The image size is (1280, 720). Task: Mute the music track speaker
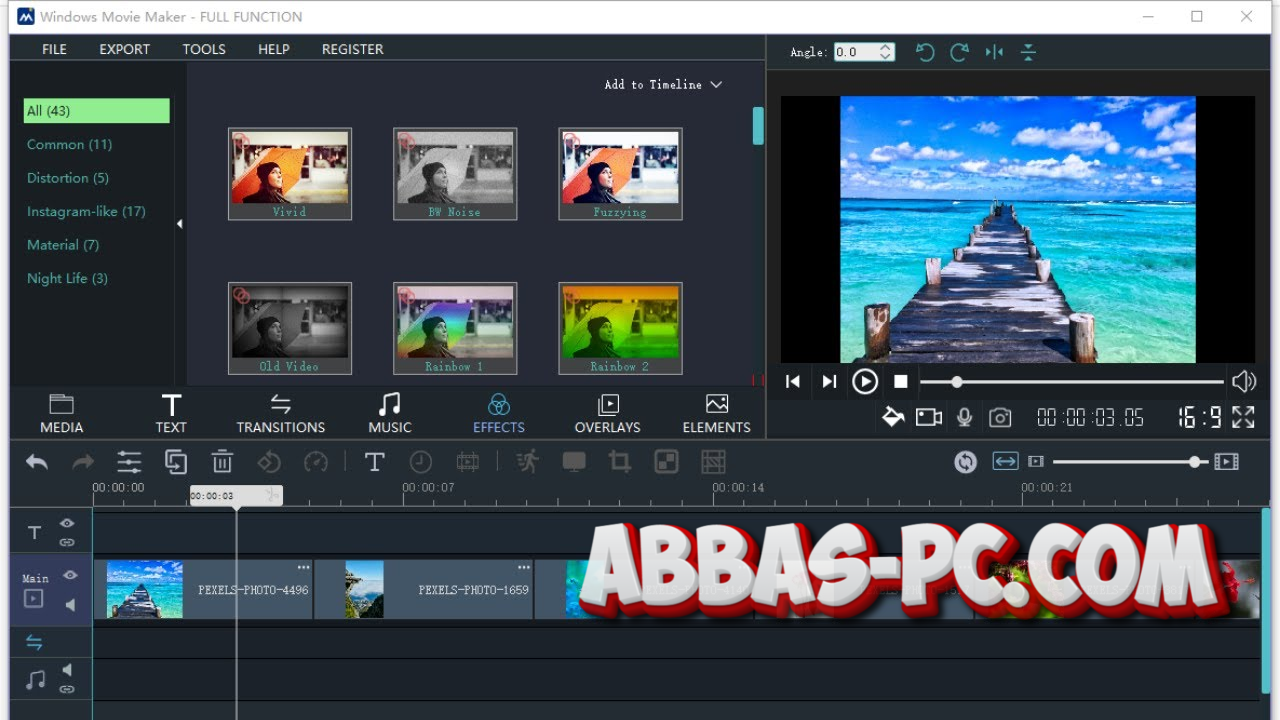[67, 670]
